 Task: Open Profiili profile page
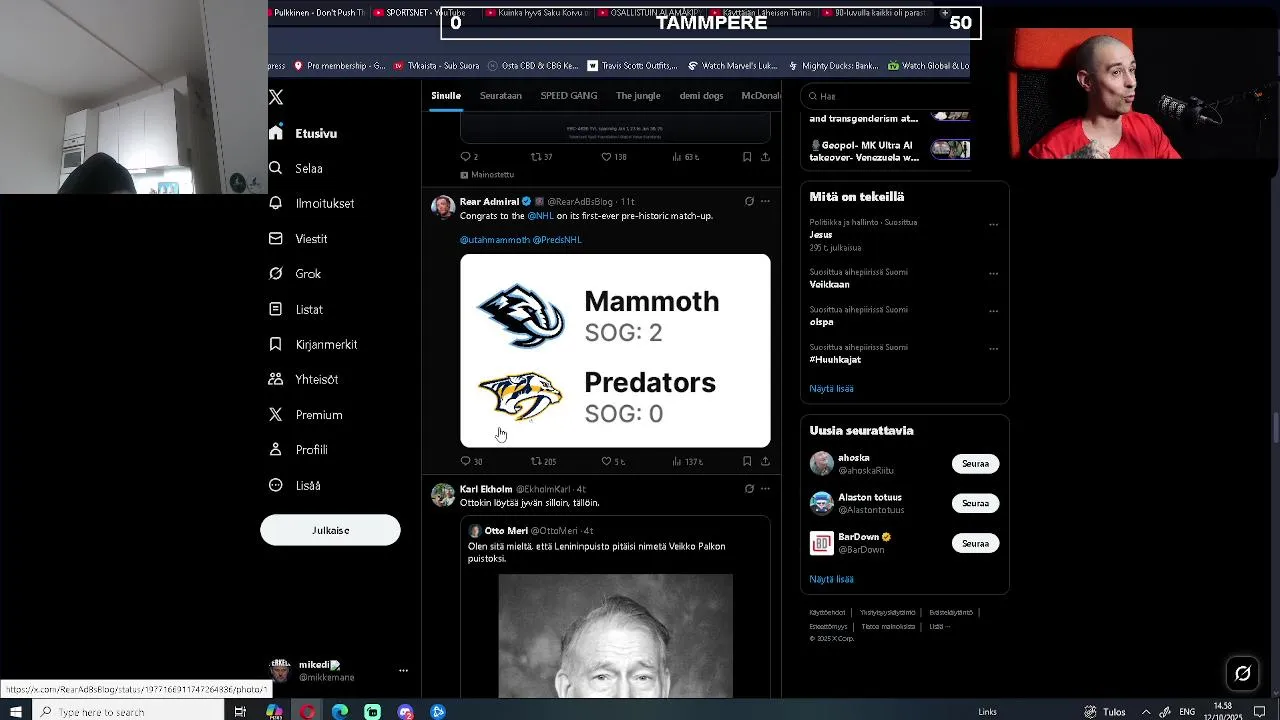[x=298, y=450]
